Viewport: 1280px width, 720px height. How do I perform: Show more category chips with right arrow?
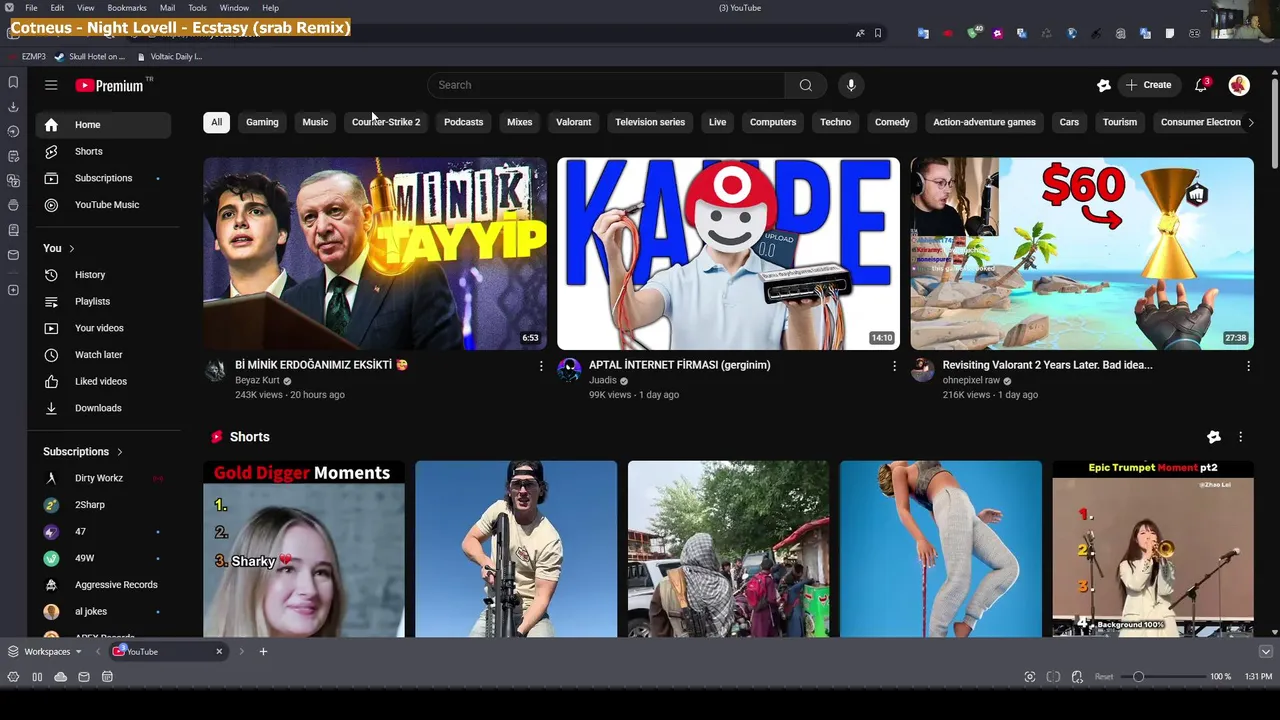pos(1250,122)
